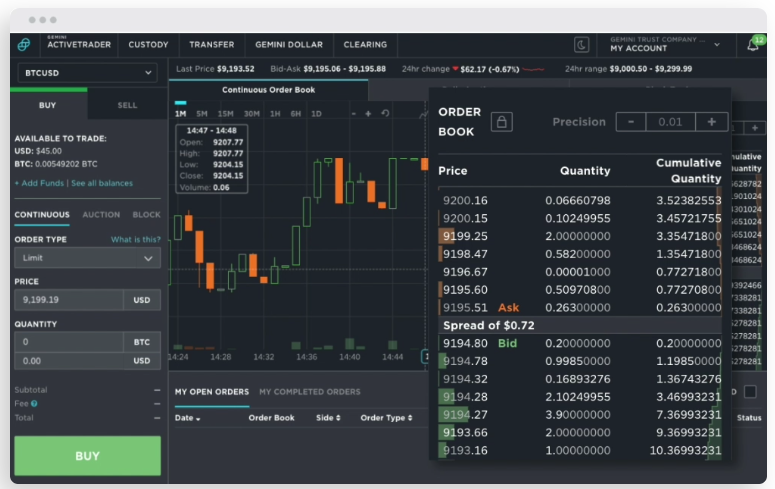Select 5M chart interval
This screenshot has height=489, width=775.
coord(202,114)
